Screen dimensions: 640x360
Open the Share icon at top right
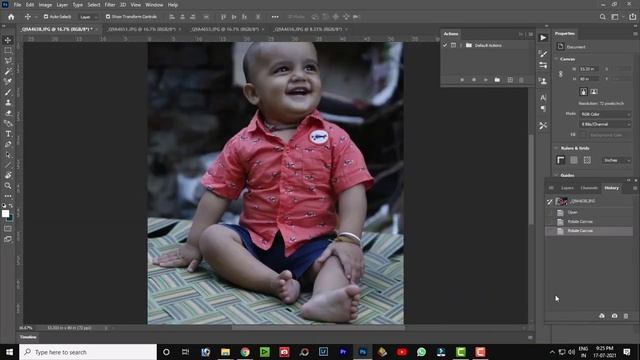tap(633, 17)
